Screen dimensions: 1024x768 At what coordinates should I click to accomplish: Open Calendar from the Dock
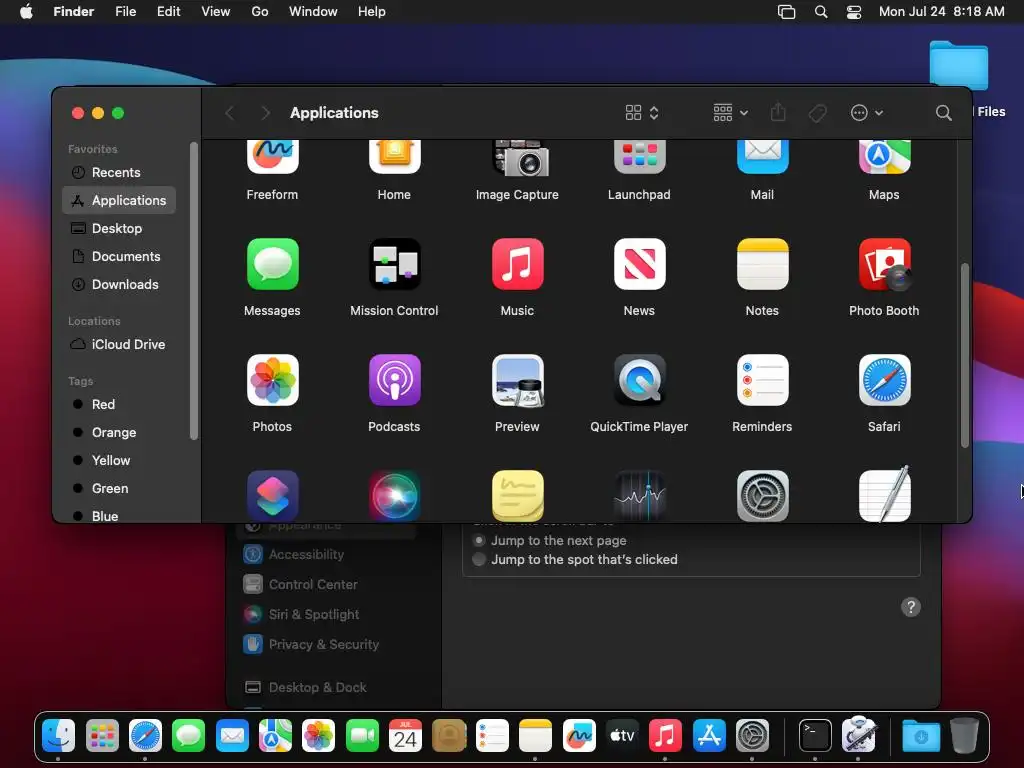tap(405, 736)
